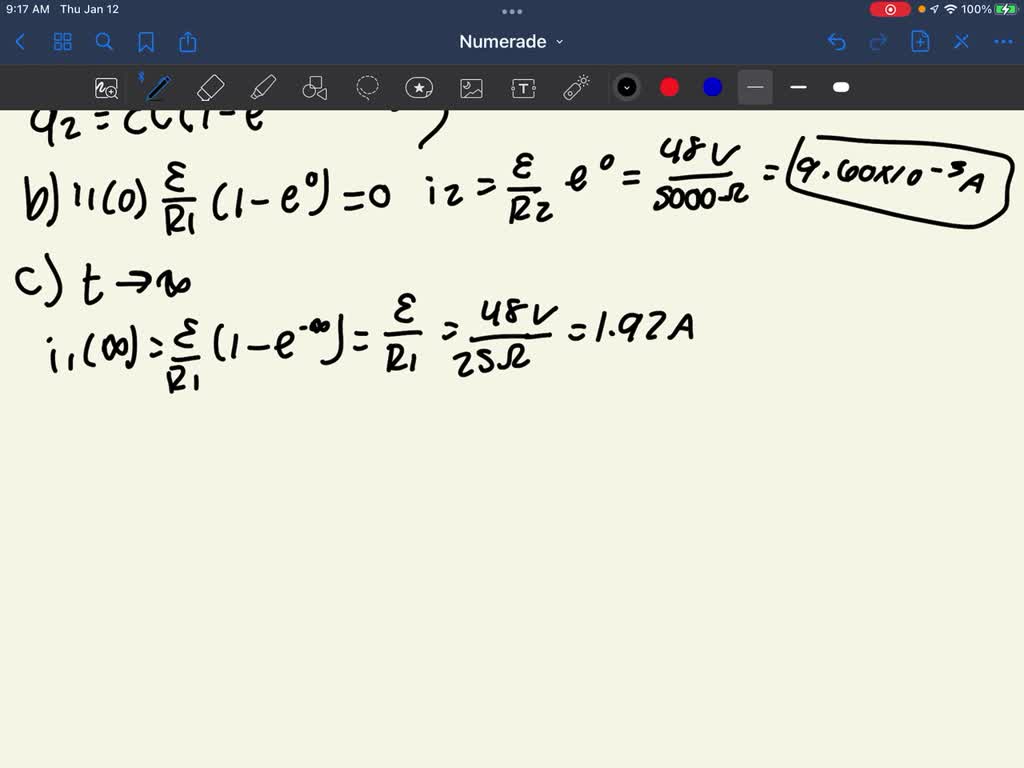Open the Favorites star tool
The width and height of the screenshot is (1024, 768).
click(x=418, y=88)
